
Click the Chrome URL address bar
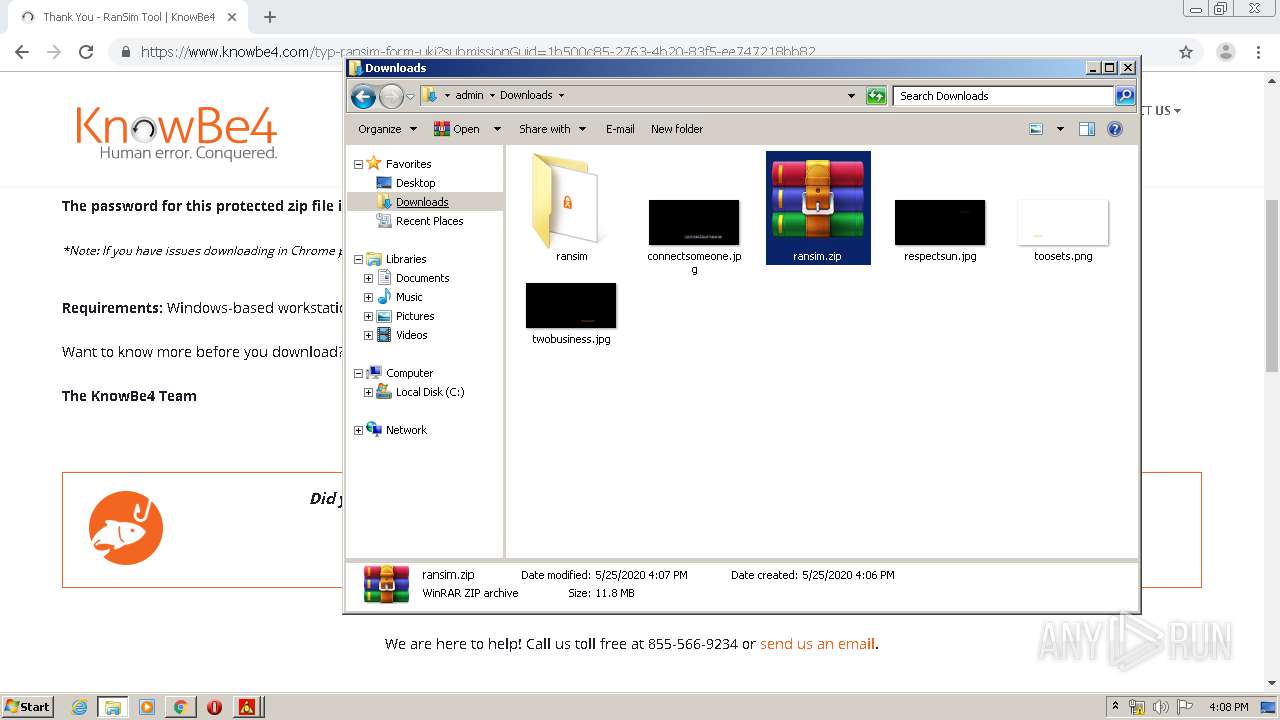(x=640, y=52)
